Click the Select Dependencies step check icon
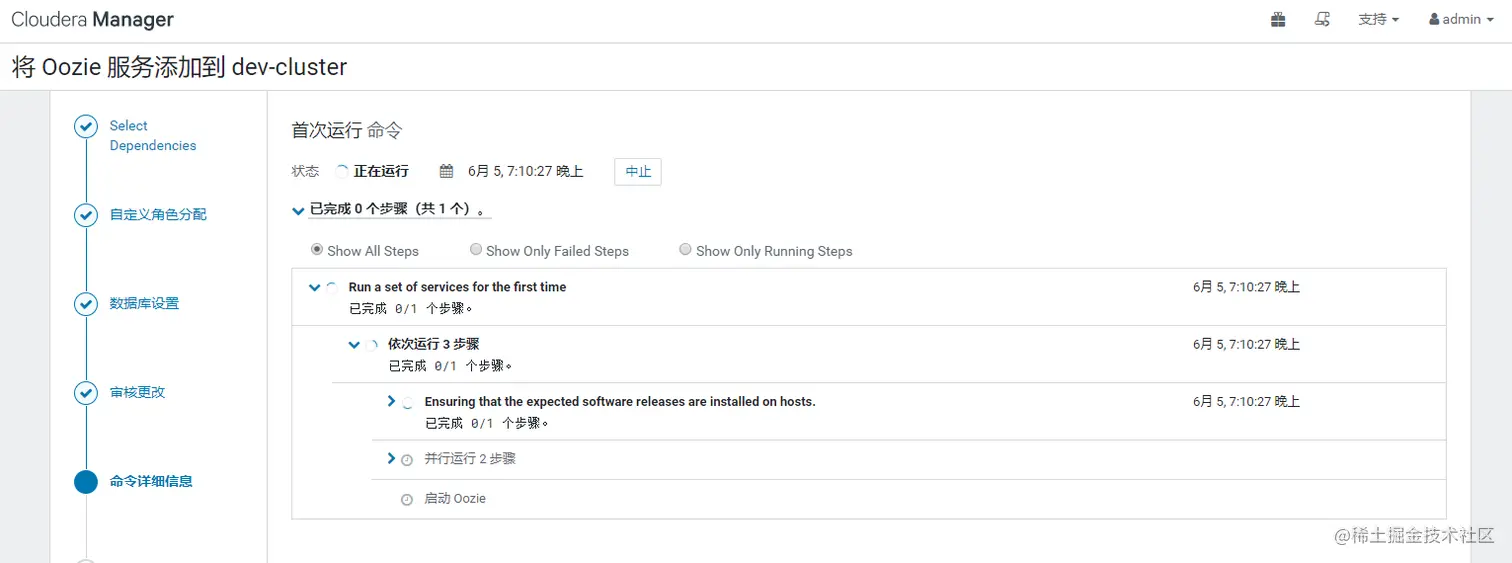The width and height of the screenshot is (1512, 563). 86,127
